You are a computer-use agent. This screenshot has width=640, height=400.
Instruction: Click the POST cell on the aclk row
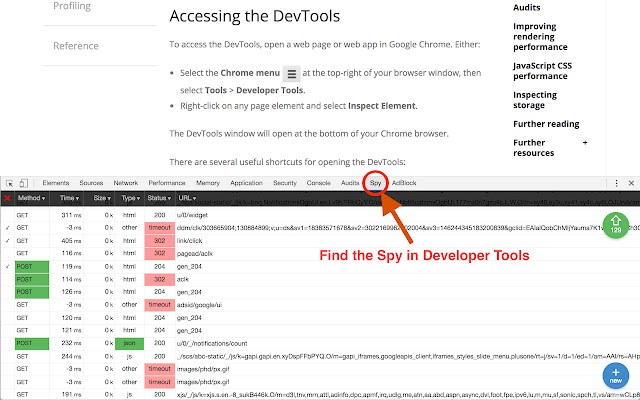(x=32, y=279)
